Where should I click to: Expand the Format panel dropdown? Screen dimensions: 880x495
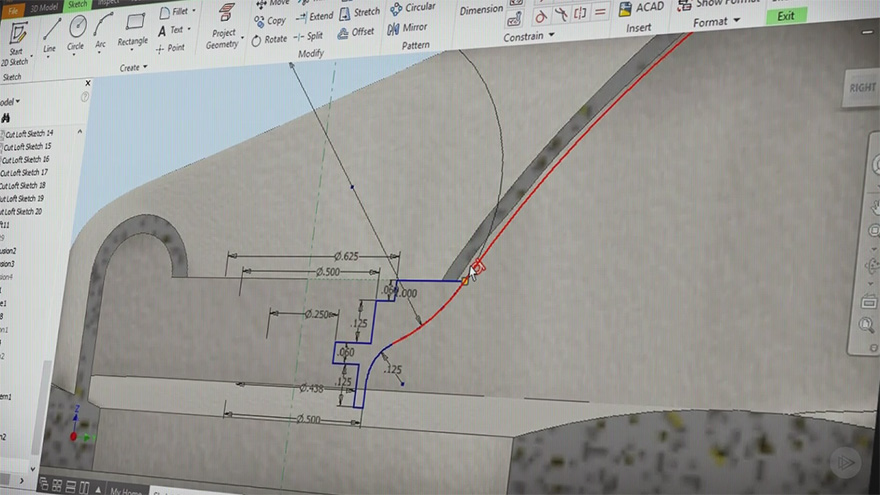pyautogui.click(x=716, y=22)
